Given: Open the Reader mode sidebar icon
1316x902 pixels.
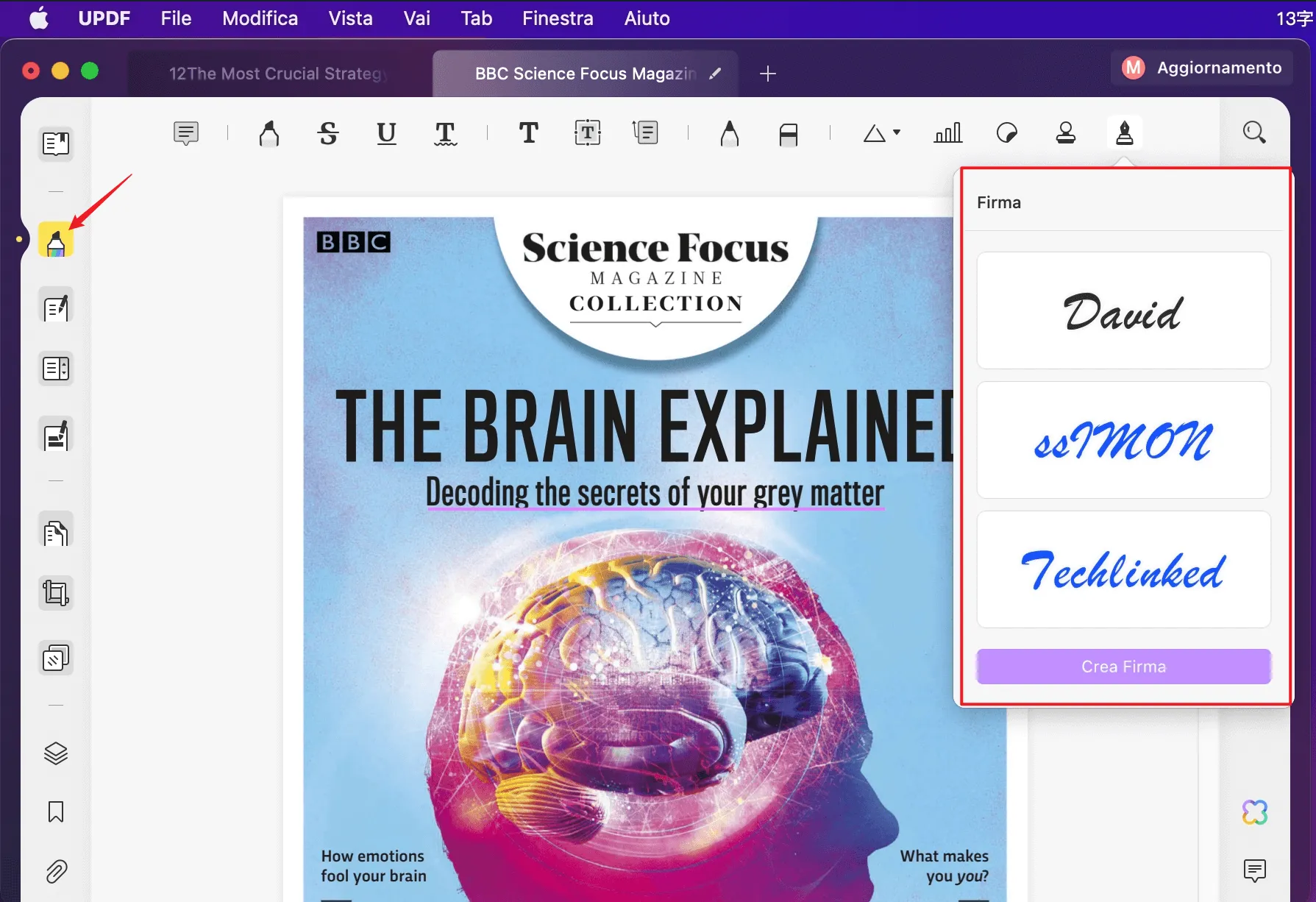Looking at the screenshot, I should [x=56, y=143].
